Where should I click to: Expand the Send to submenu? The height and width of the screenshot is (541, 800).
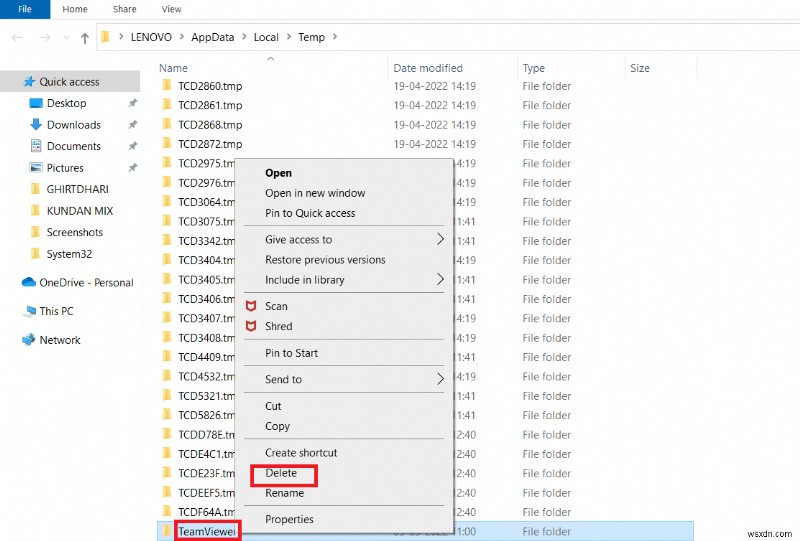coord(344,379)
